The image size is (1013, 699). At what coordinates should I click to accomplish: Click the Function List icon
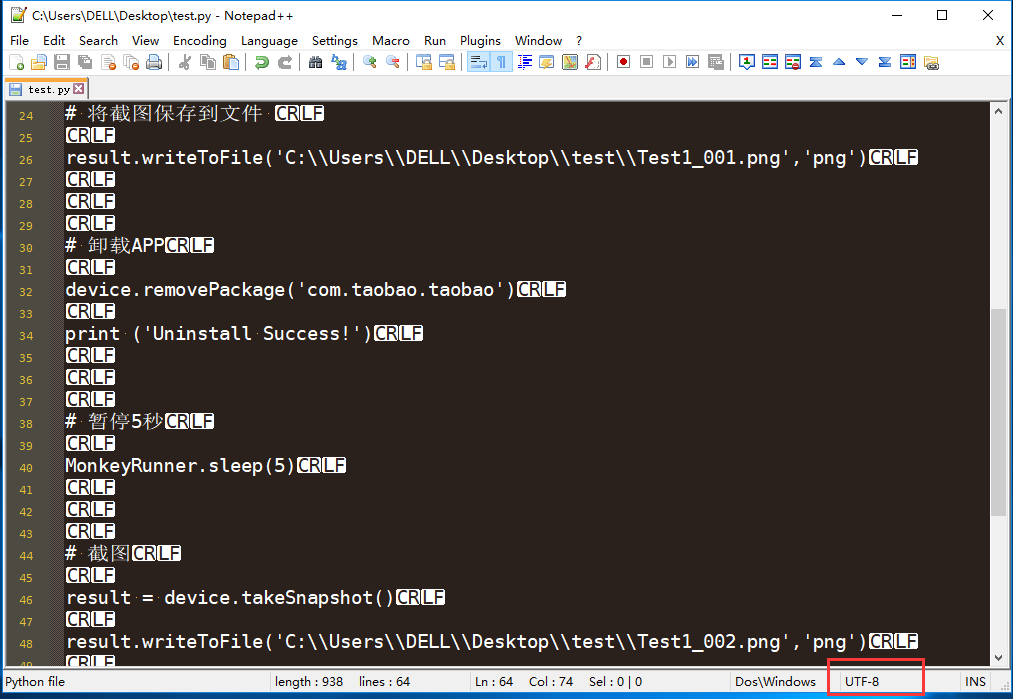click(593, 63)
